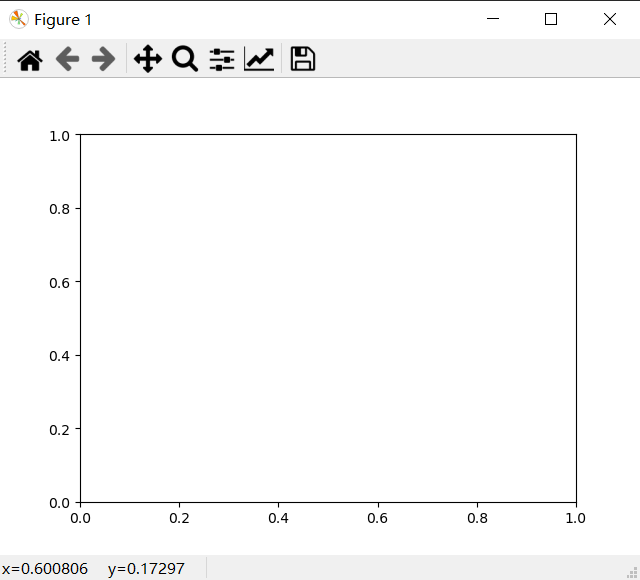Click the window resize grip in the status bar
This screenshot has height=580, width=640.
coord(632,573)
